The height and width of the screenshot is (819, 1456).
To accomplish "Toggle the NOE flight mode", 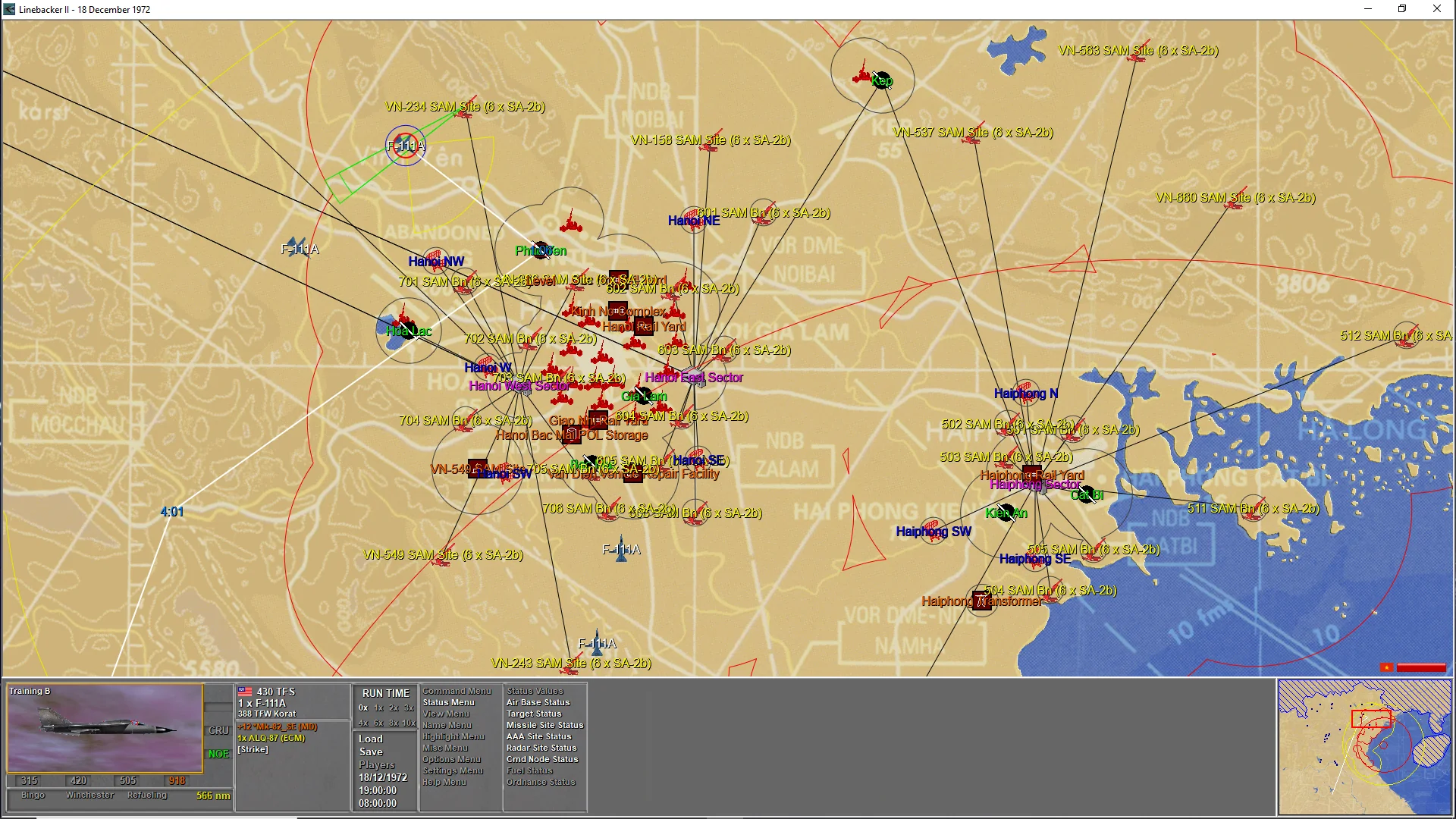I will click(218, 754).
